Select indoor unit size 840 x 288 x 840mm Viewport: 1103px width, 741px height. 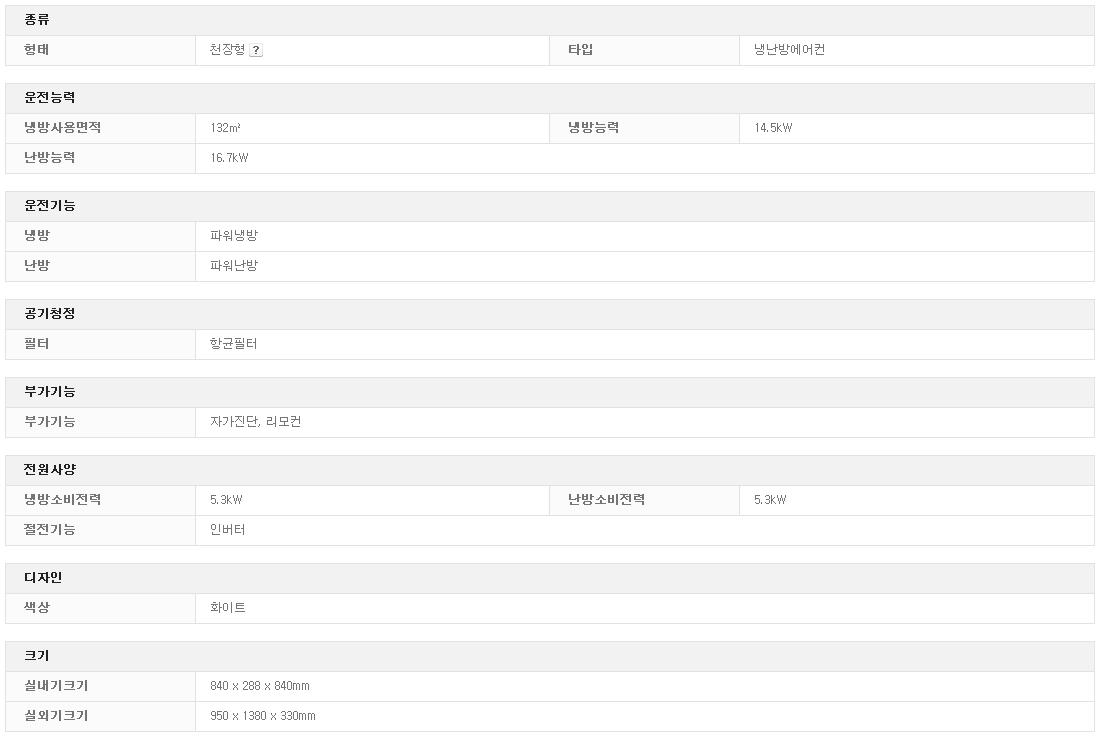[260, 686]
